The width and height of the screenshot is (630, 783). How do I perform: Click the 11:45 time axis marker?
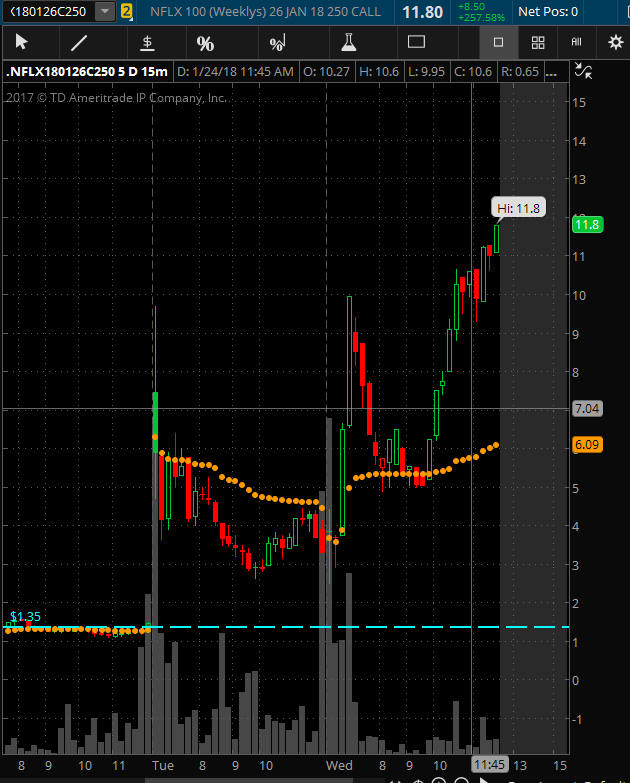pos(489,765)
